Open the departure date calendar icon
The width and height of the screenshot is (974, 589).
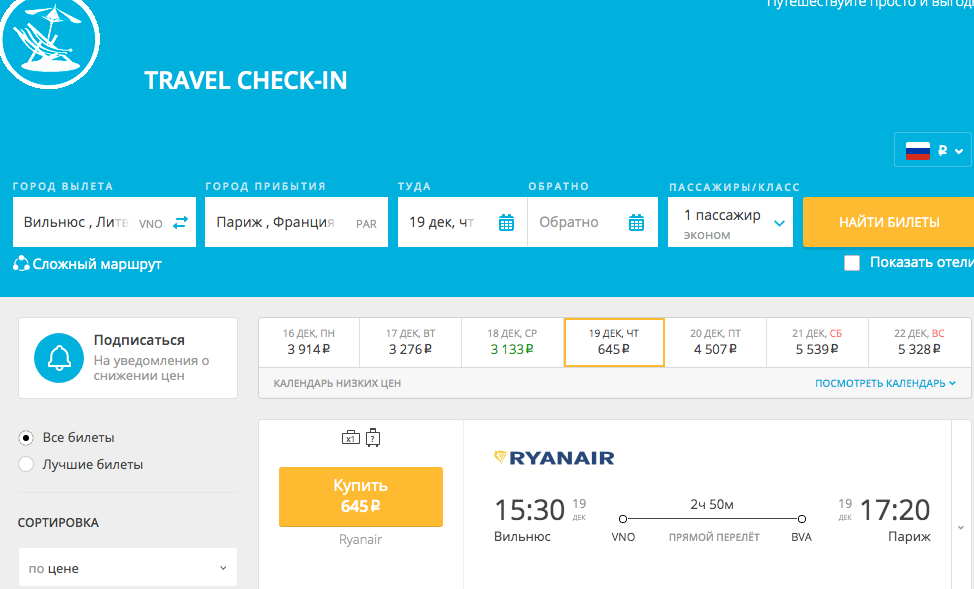[x=506, y=222]
